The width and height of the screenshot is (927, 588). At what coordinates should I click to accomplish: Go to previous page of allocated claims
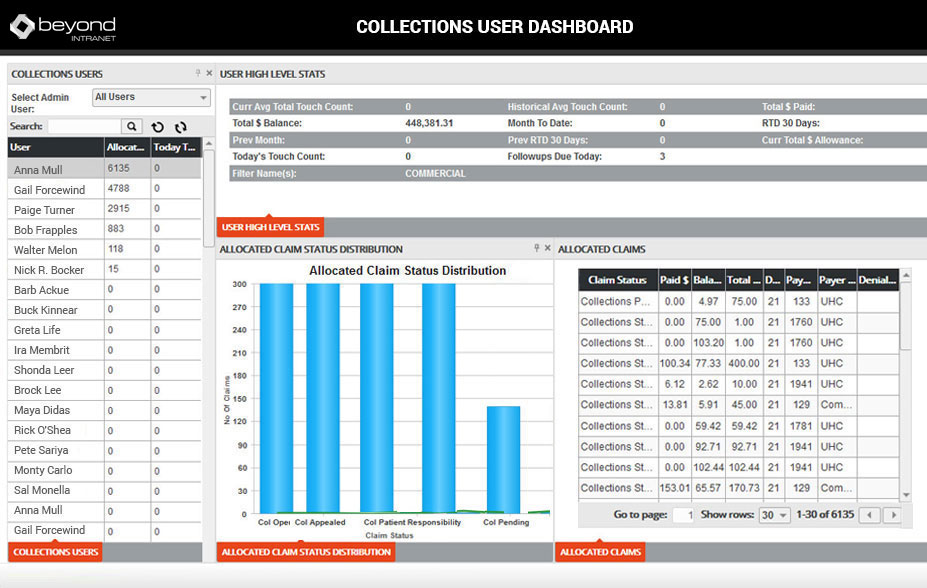869,515
